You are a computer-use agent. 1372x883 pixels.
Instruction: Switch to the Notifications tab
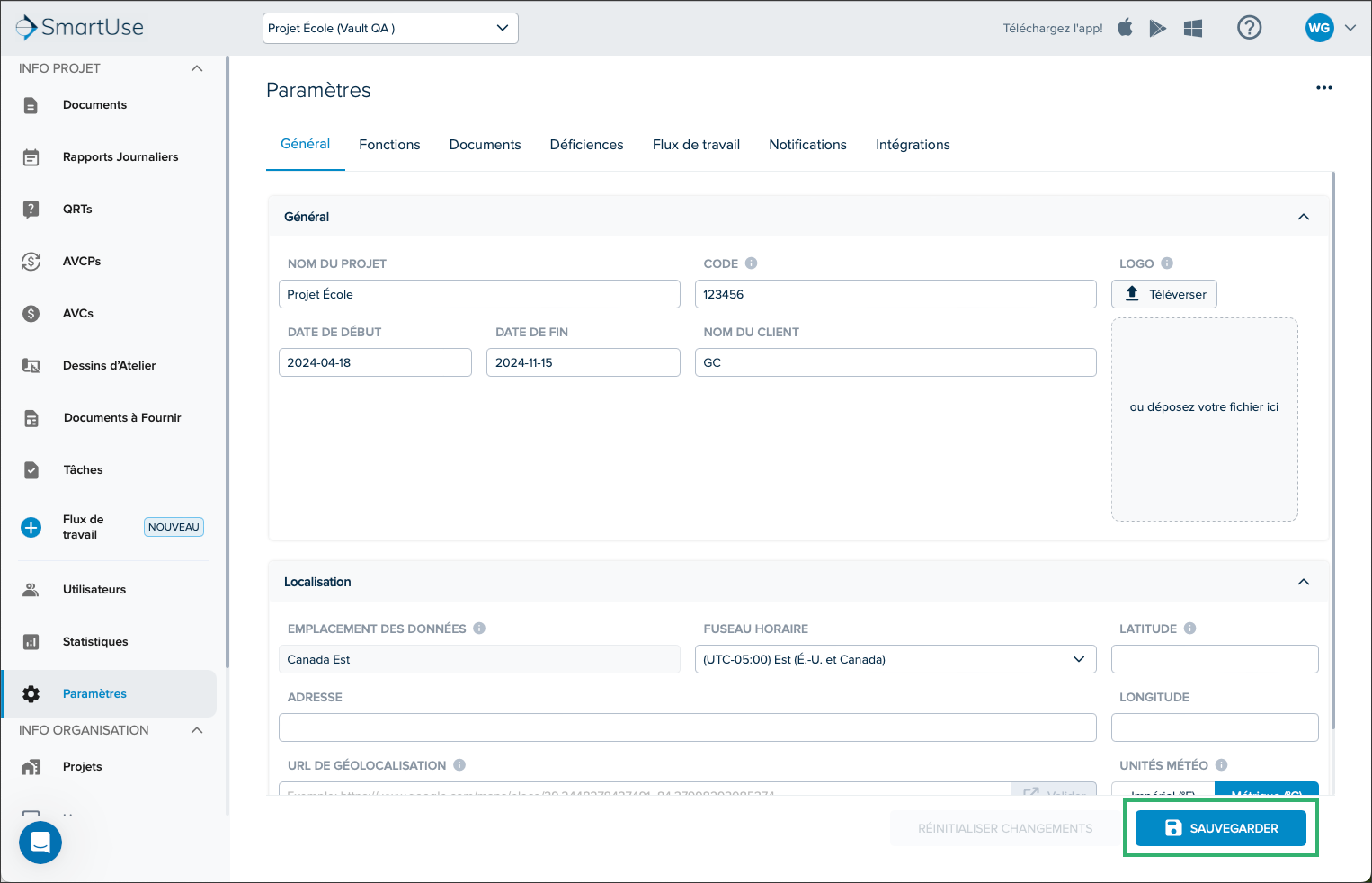pos(807,145)
